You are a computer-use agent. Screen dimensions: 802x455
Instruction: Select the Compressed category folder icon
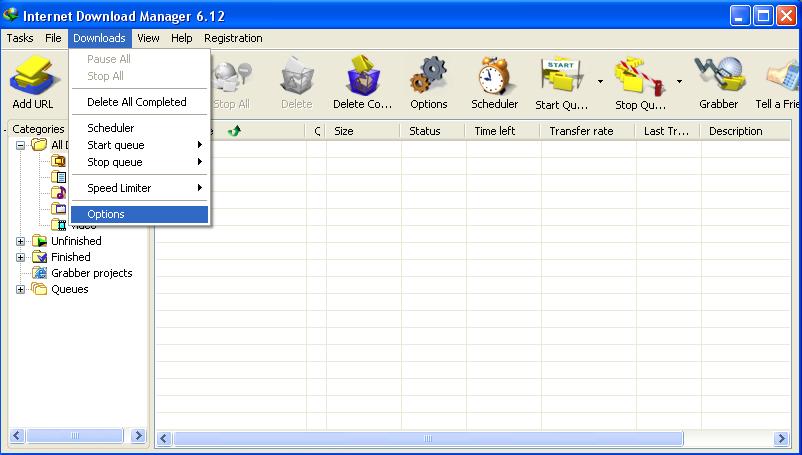point(59,161)
